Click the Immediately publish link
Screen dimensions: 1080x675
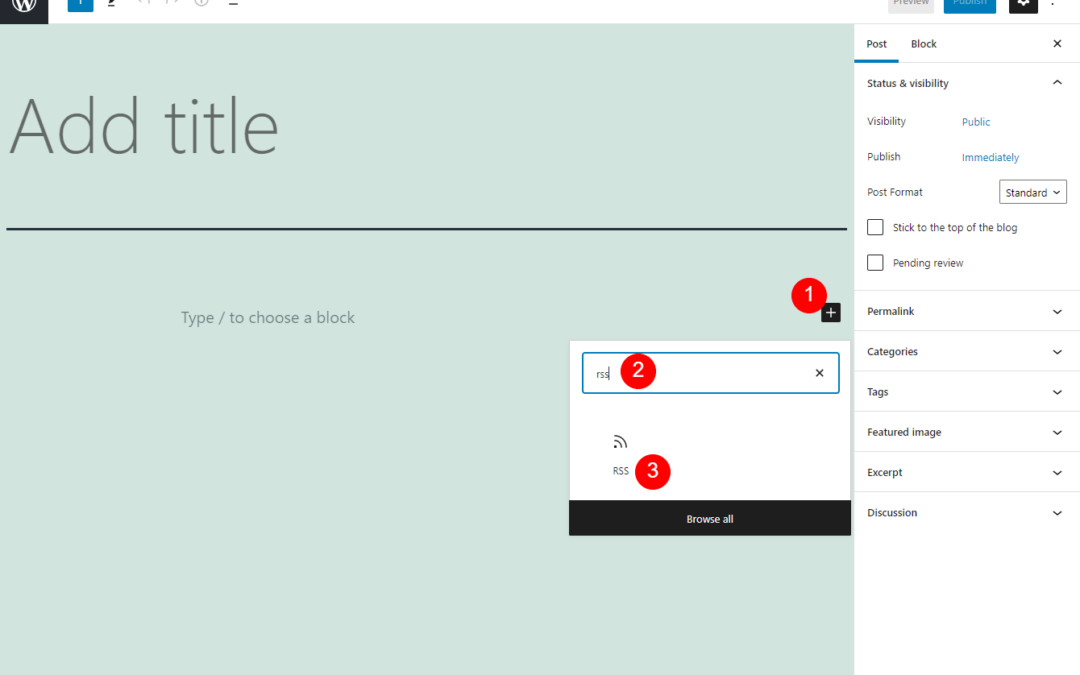(990, 157)
